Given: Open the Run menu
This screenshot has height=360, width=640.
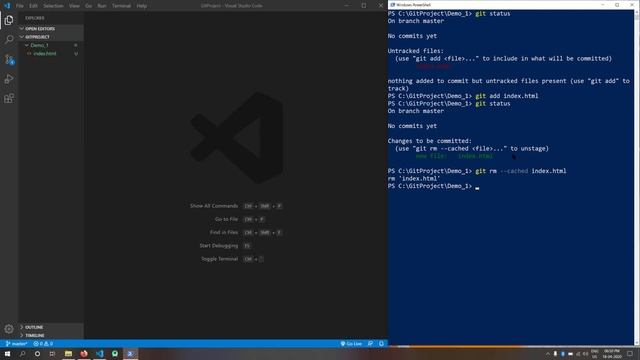Looking at the screenshot, I should point(102,6).
